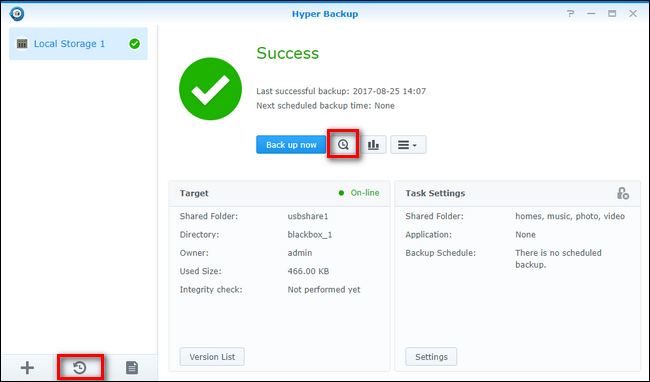Expand the task actions menu dropdown
Image resolution: width=650 pixels, height=382 pixels.
tap(408, 145)
